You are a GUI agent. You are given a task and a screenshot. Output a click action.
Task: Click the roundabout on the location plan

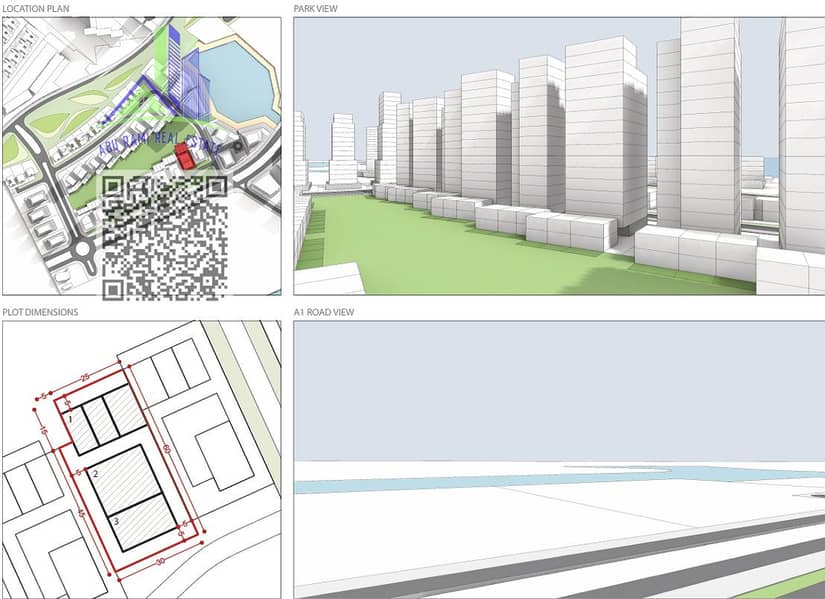83,248
